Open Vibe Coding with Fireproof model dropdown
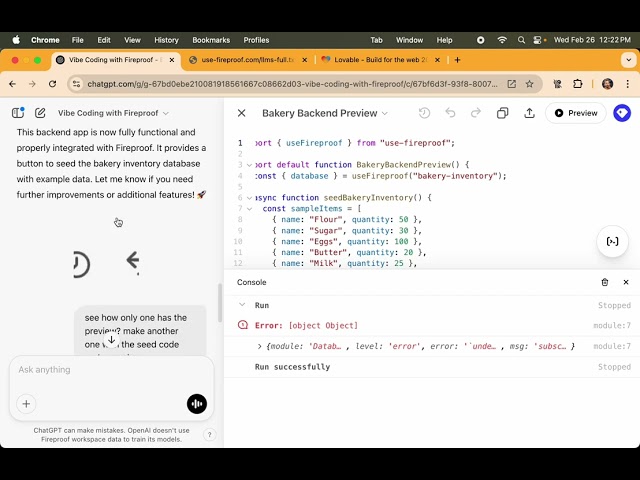 pyautogui.click(x=113, y=113)
